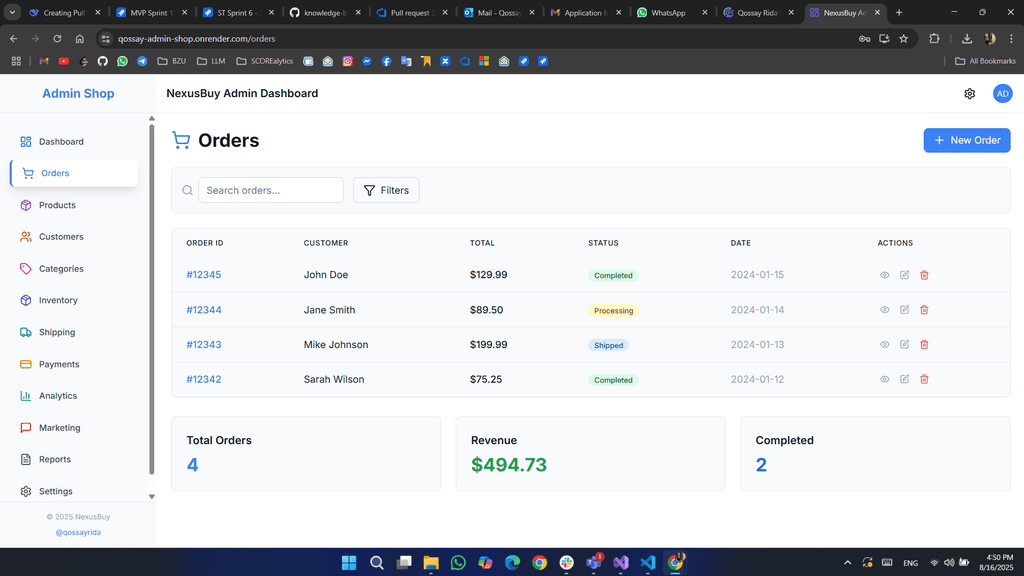Follow the @qossayrida footer link
This screenshot has width=1024, height=576.
pyautogui.click(x=78, y=532)
